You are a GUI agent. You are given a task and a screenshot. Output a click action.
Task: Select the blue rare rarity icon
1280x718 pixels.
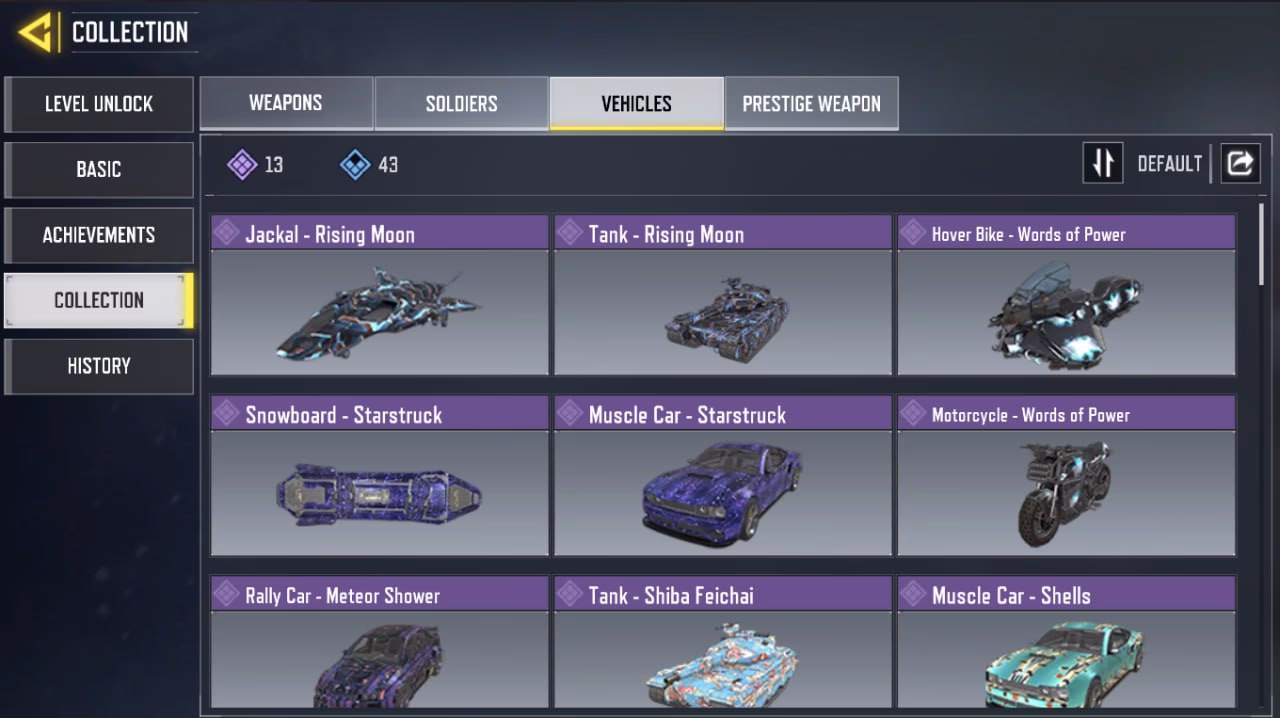point(355,164)
